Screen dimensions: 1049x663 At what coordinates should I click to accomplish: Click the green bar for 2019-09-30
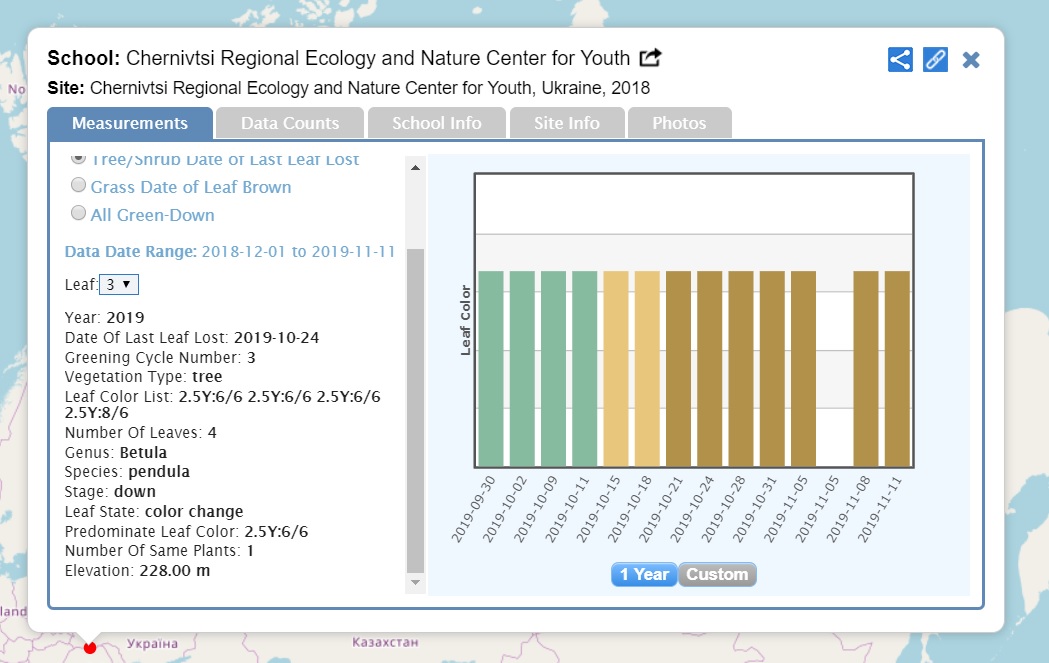(490, 368)
